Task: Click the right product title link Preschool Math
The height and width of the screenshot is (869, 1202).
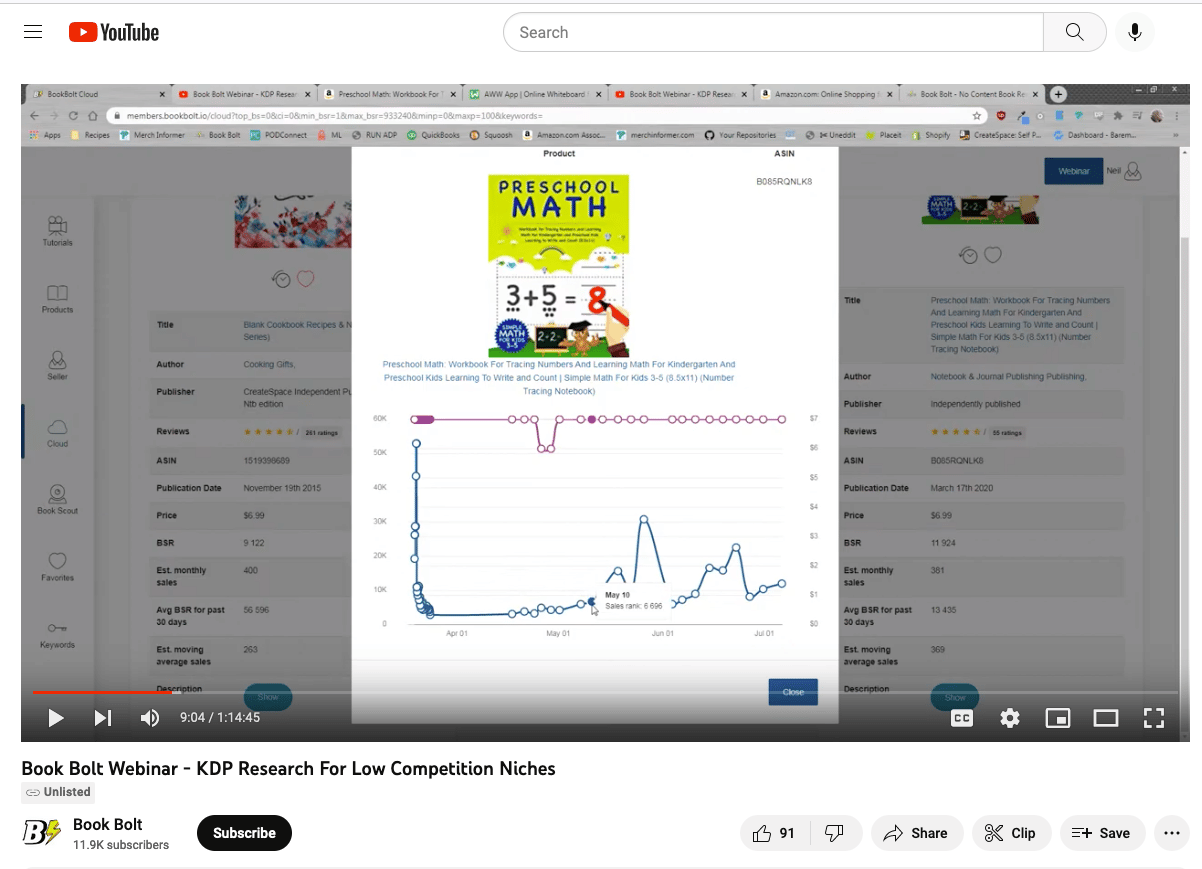Action: (1020, 324)
